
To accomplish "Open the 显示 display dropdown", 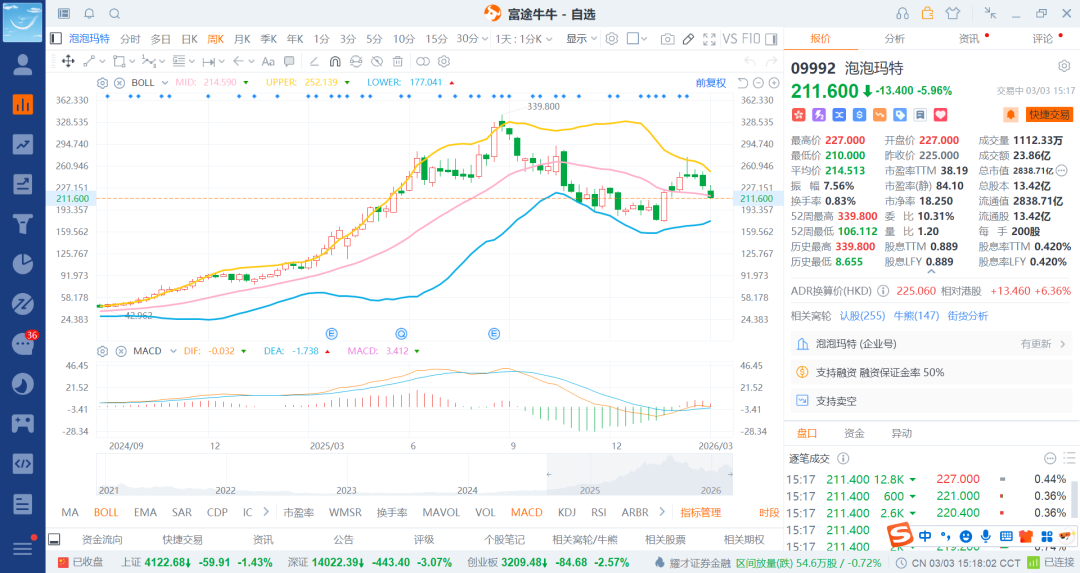I will (x=581, y=39).
